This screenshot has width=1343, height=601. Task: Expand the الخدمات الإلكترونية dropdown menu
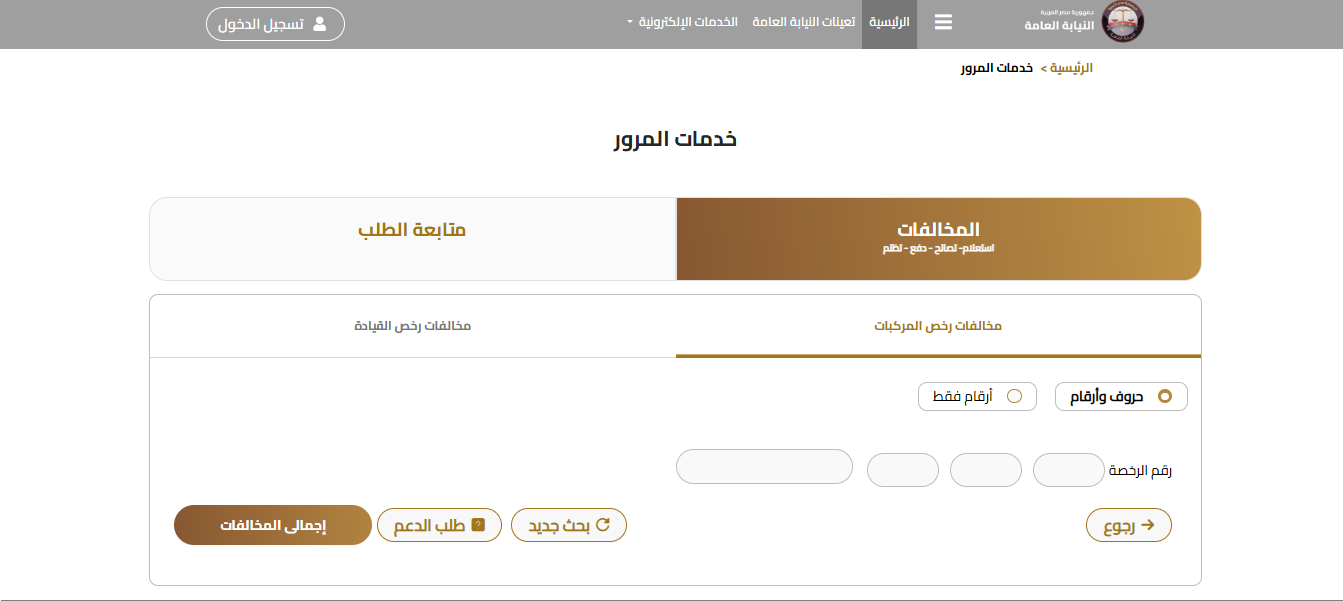(x=687, y=21)
